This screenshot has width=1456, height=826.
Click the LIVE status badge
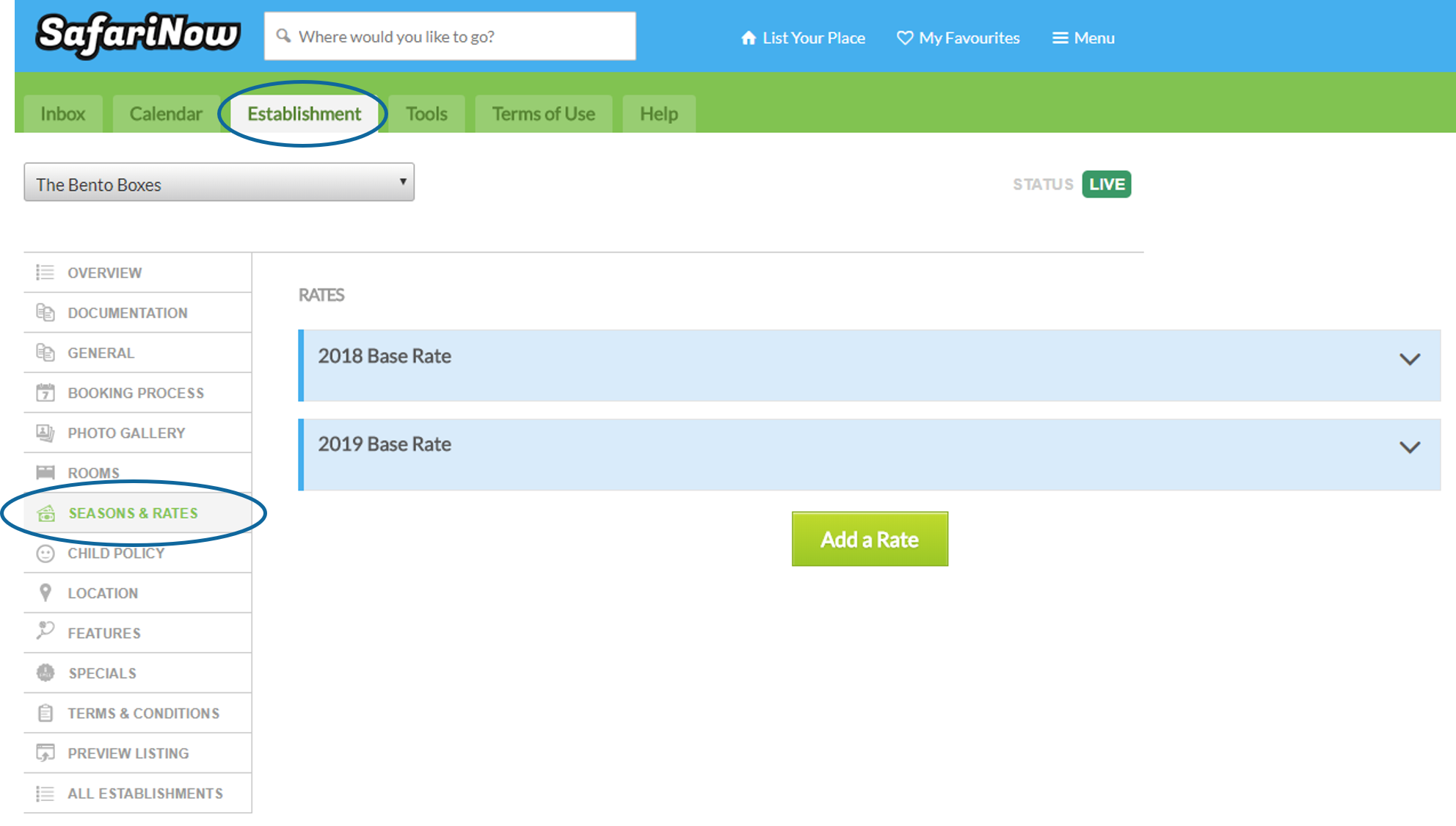1106,184
